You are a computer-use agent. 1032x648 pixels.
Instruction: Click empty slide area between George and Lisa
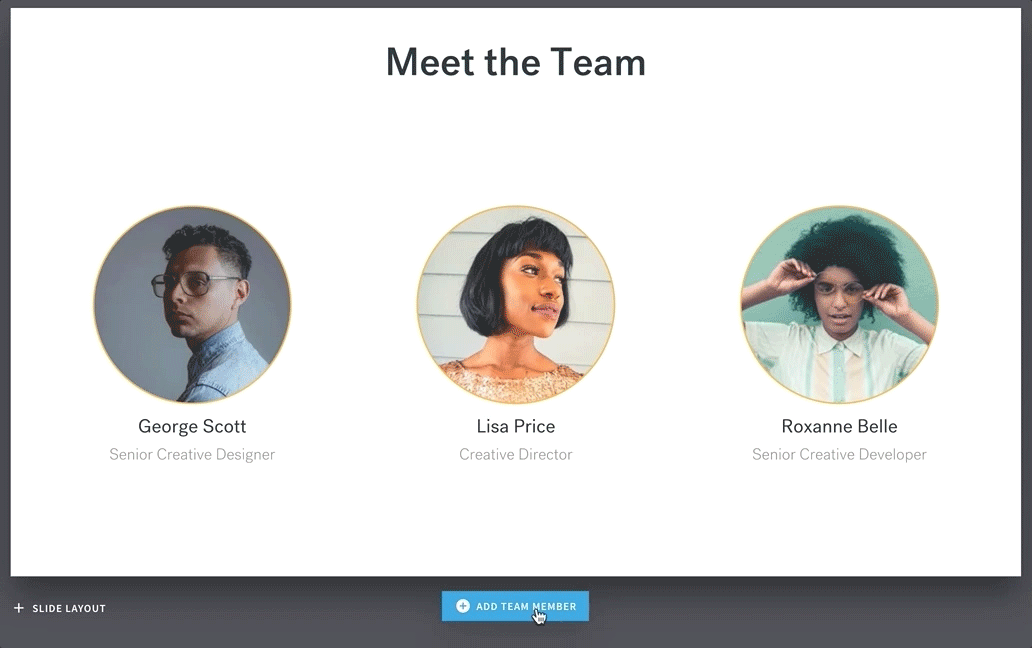pyautogui.click(x=354, y=305)
